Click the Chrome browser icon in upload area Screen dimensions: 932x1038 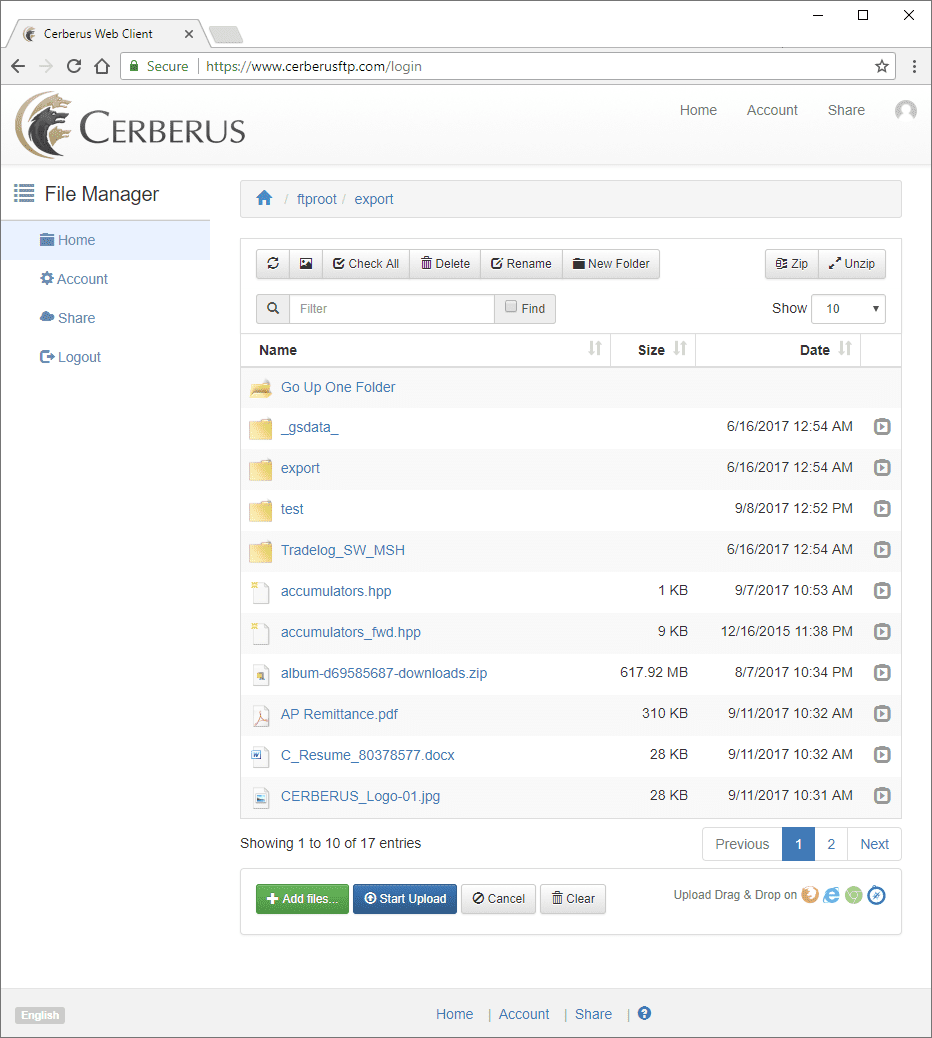point(854,895)
